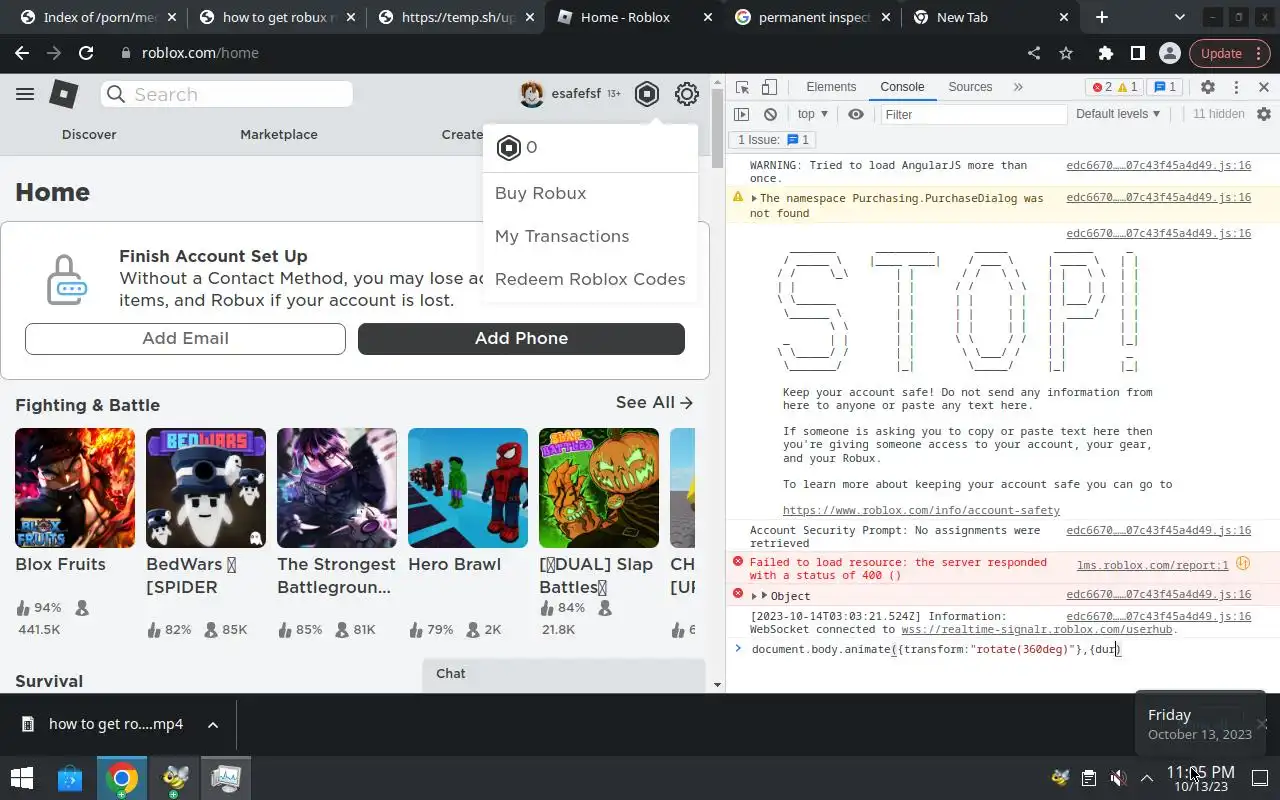Choose Redeem Roblox Codes
Image resolution: width=1280 pixels, height=800 pixels.
pos(590,279)
